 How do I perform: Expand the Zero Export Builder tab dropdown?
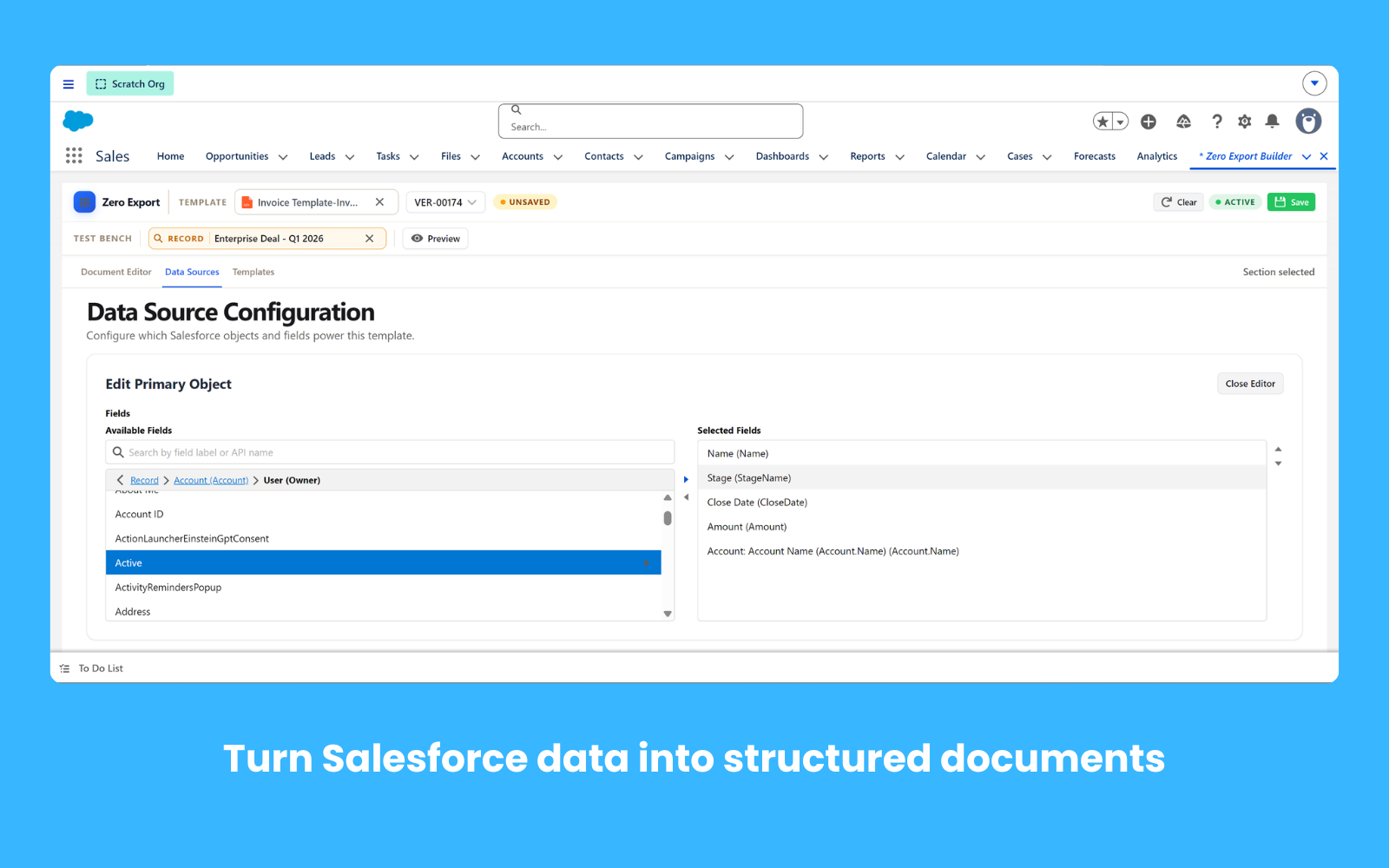[1307, 157]
